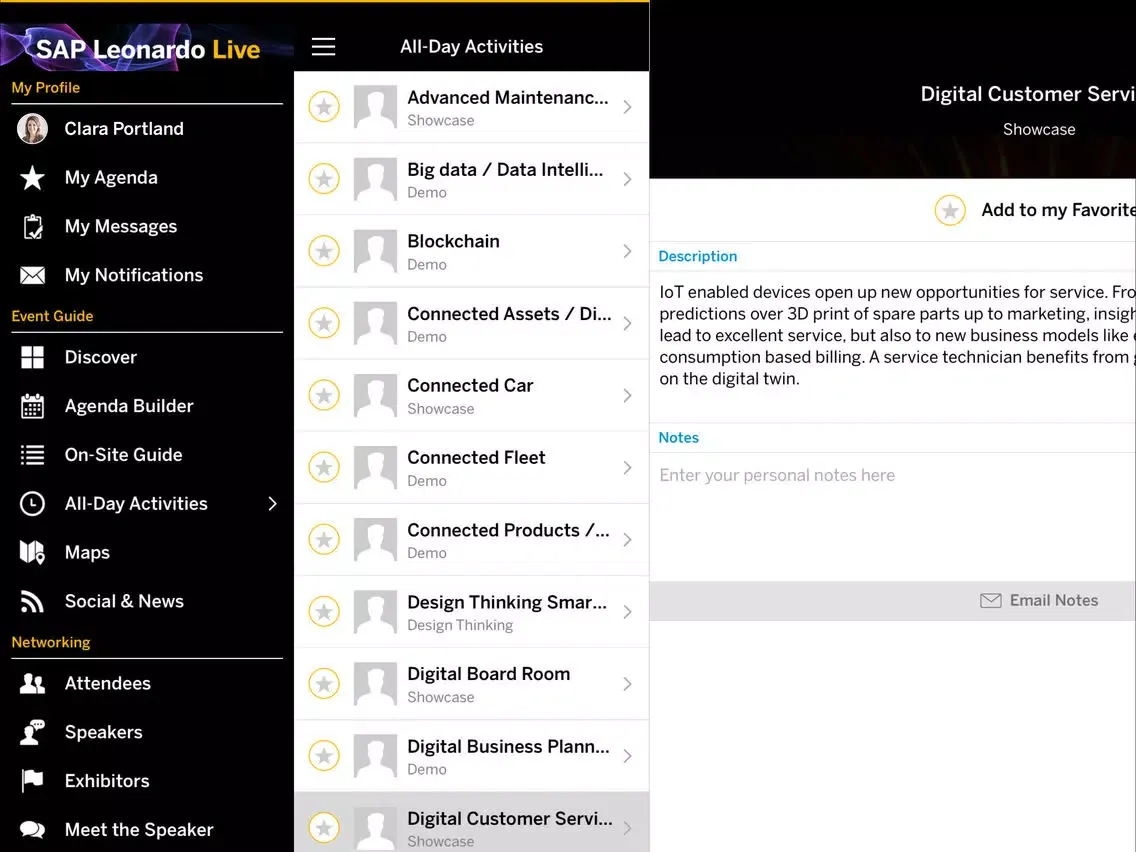The image size is (1136, 852).
Task: Expand All-Day Activities sidebar chevron
Action: click(272, 504)
